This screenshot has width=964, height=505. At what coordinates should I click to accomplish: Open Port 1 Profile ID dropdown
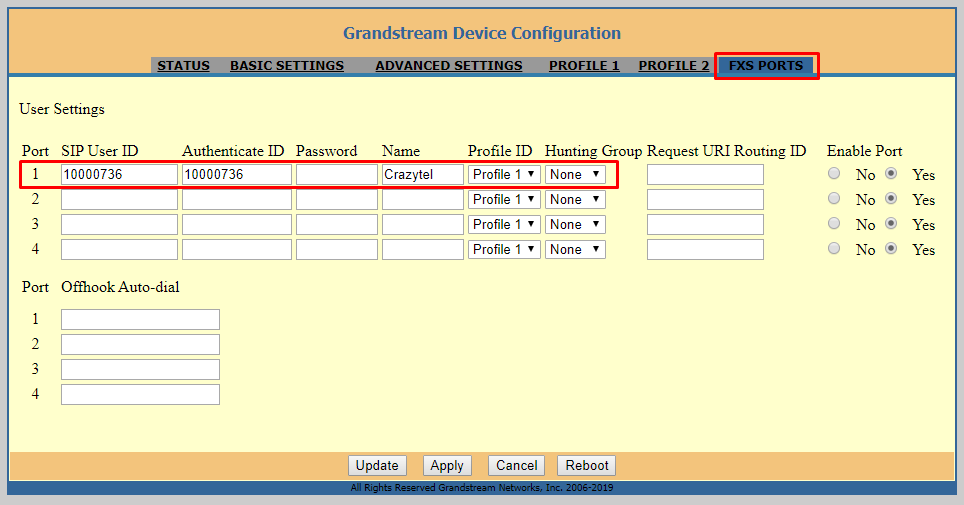point(504,174)
